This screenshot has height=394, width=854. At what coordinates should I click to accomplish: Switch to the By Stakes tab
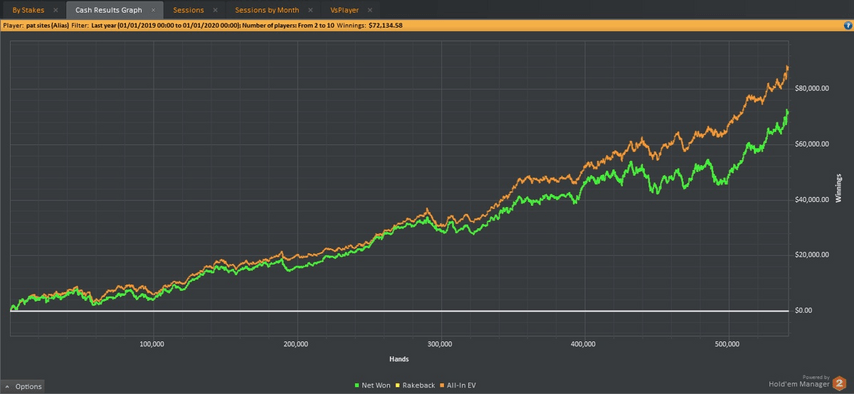click(28, 10)
